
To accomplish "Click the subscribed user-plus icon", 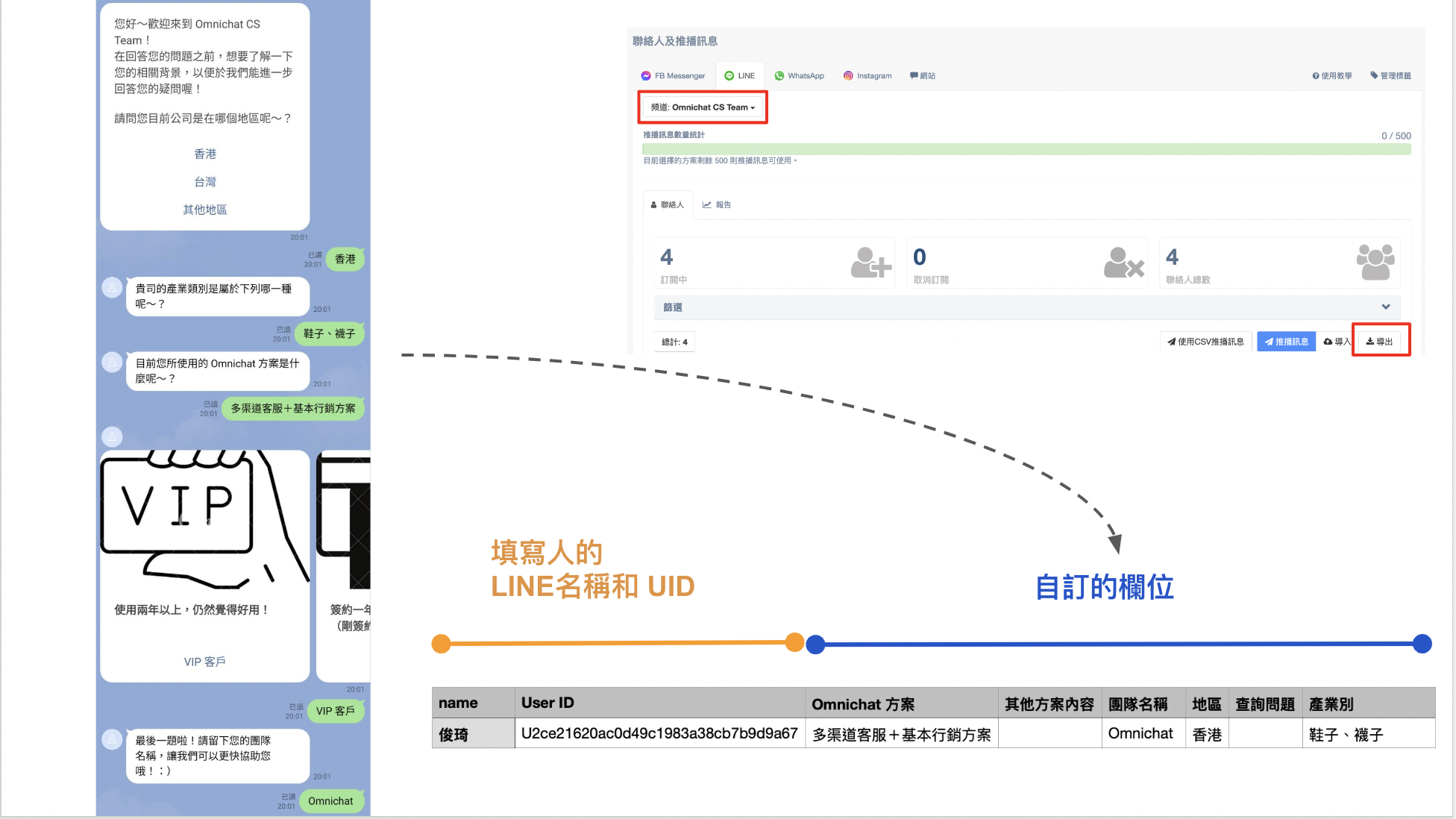I will [870, 263].
